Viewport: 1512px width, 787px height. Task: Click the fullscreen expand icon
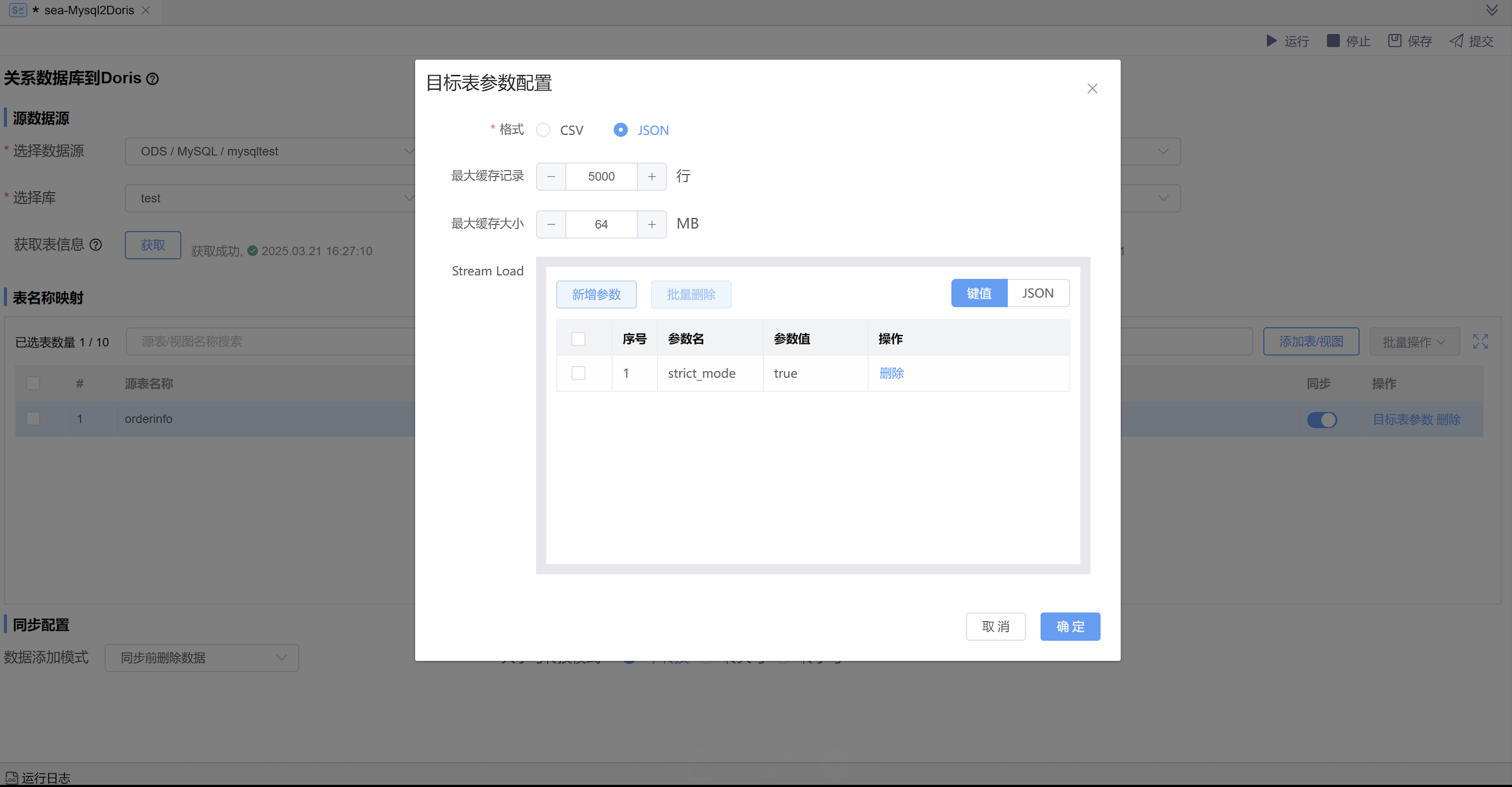click(x=1480, y=341)
